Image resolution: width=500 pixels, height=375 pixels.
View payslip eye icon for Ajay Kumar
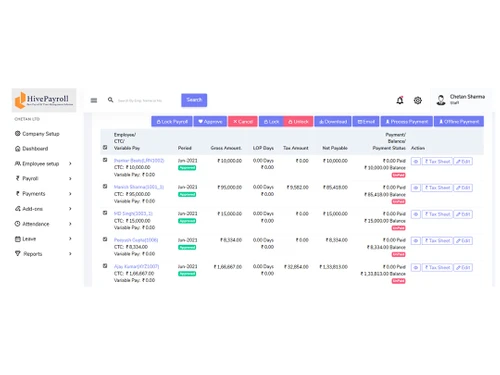click(416, 267)
